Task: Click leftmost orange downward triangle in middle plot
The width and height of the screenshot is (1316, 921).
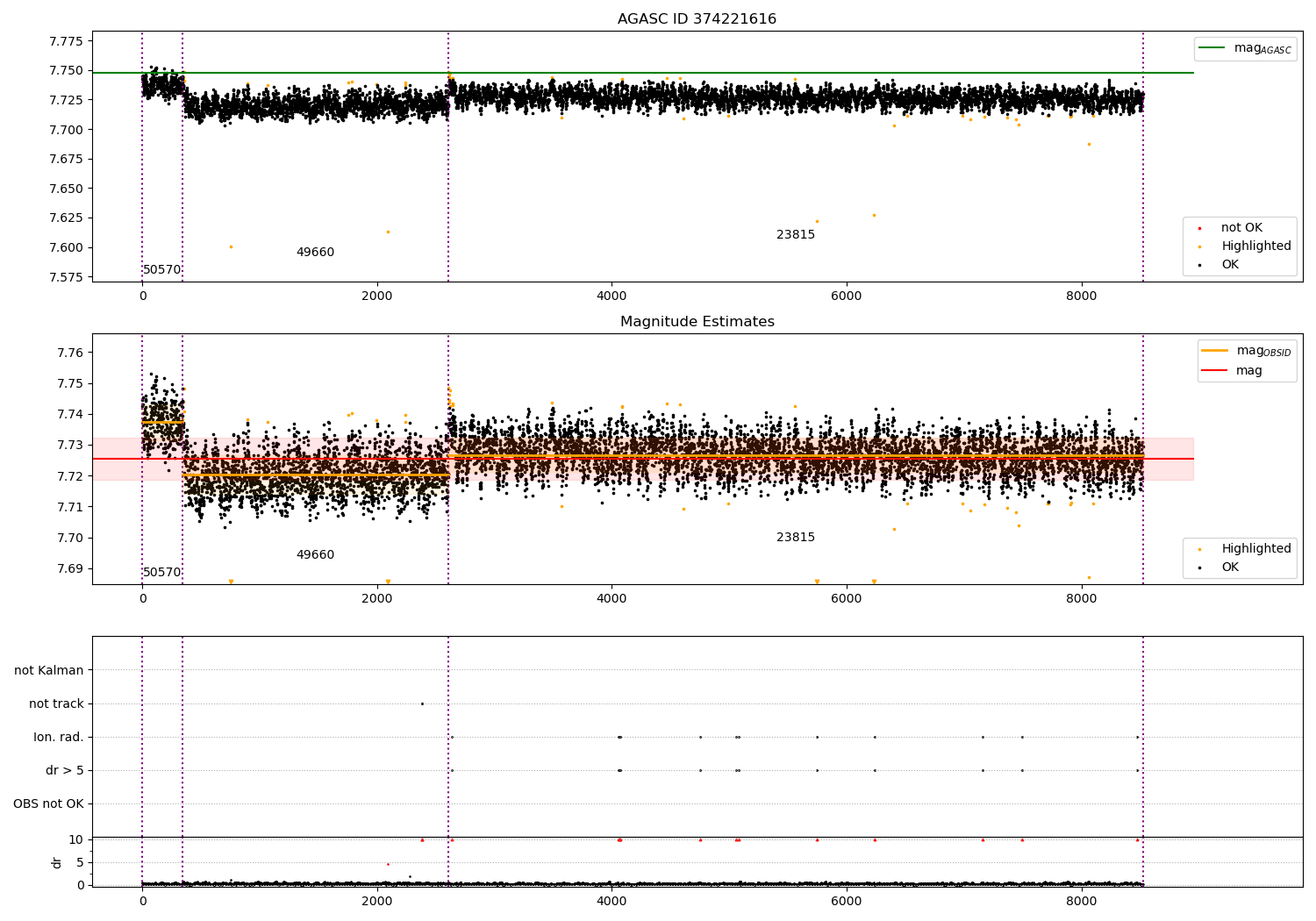Action: coord(231,582)
